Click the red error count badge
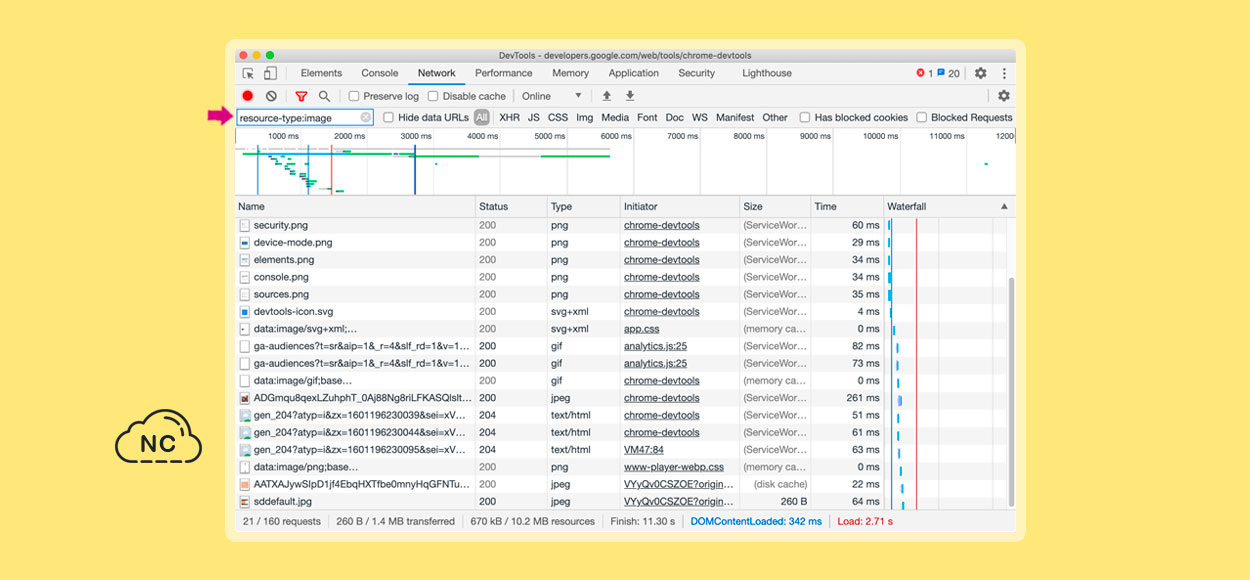1250x580 pixels. pos(924,73)
